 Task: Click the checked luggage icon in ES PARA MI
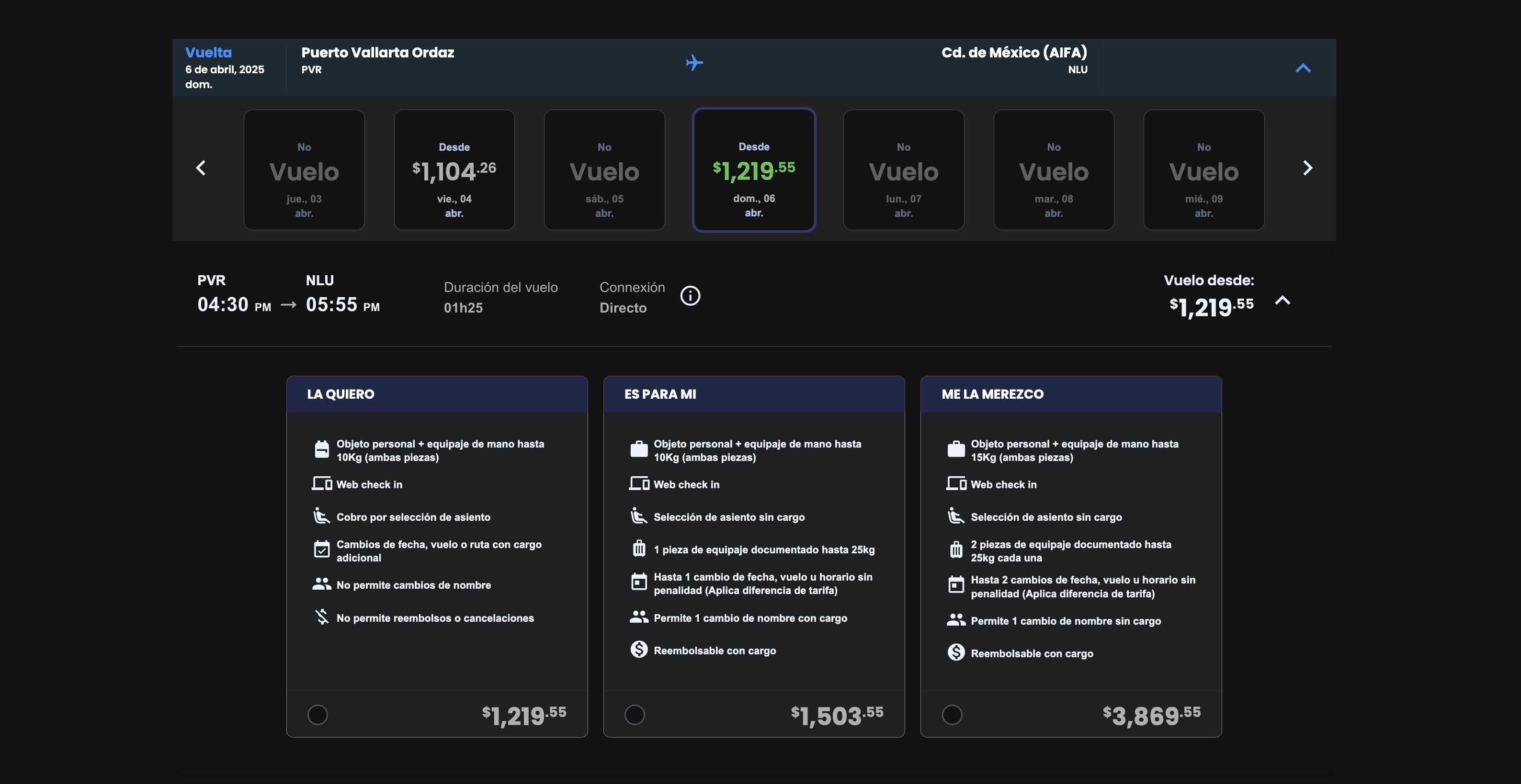pyautogui.click(x=638, y=549)
